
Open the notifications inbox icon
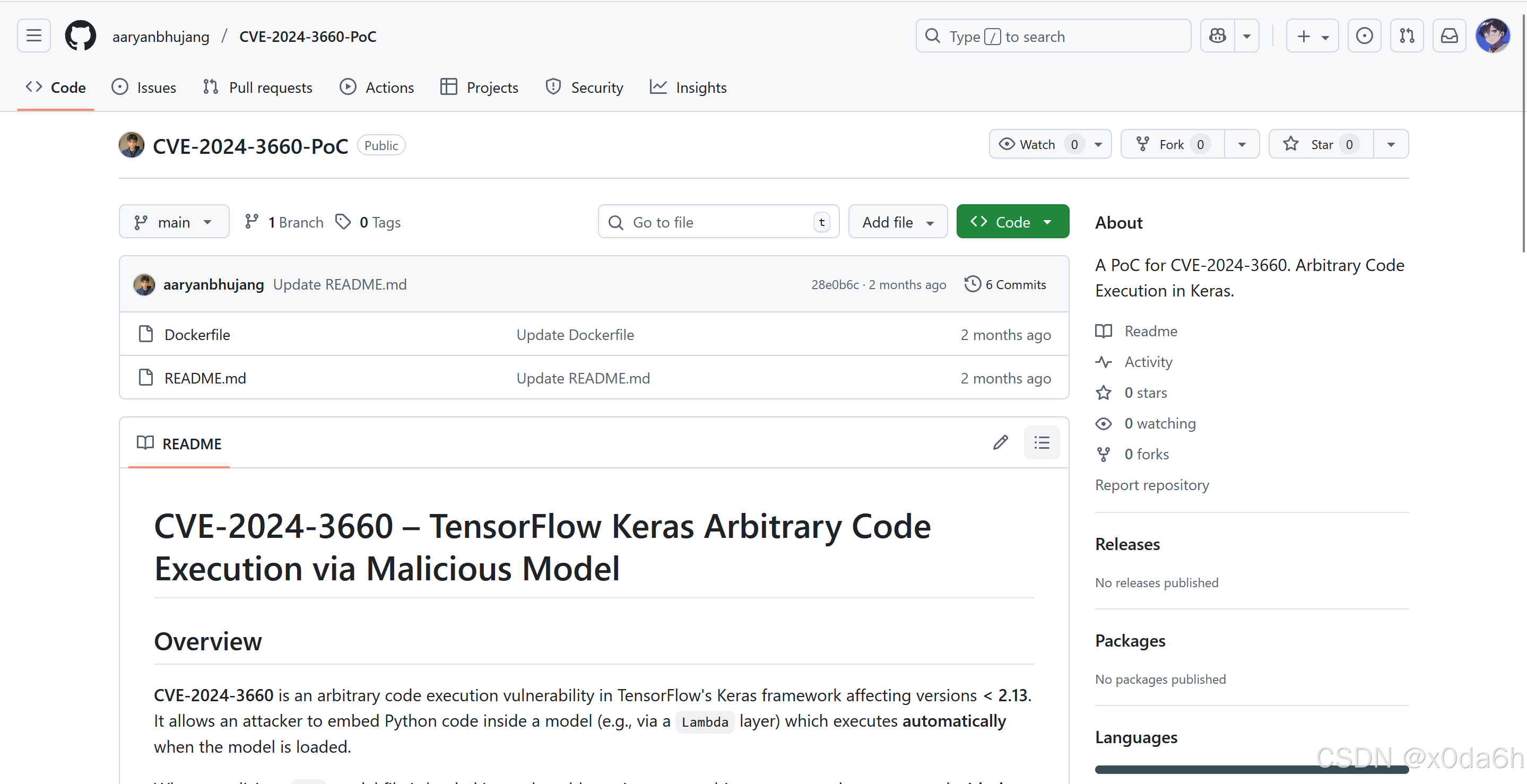click(x=1449, y=36)
